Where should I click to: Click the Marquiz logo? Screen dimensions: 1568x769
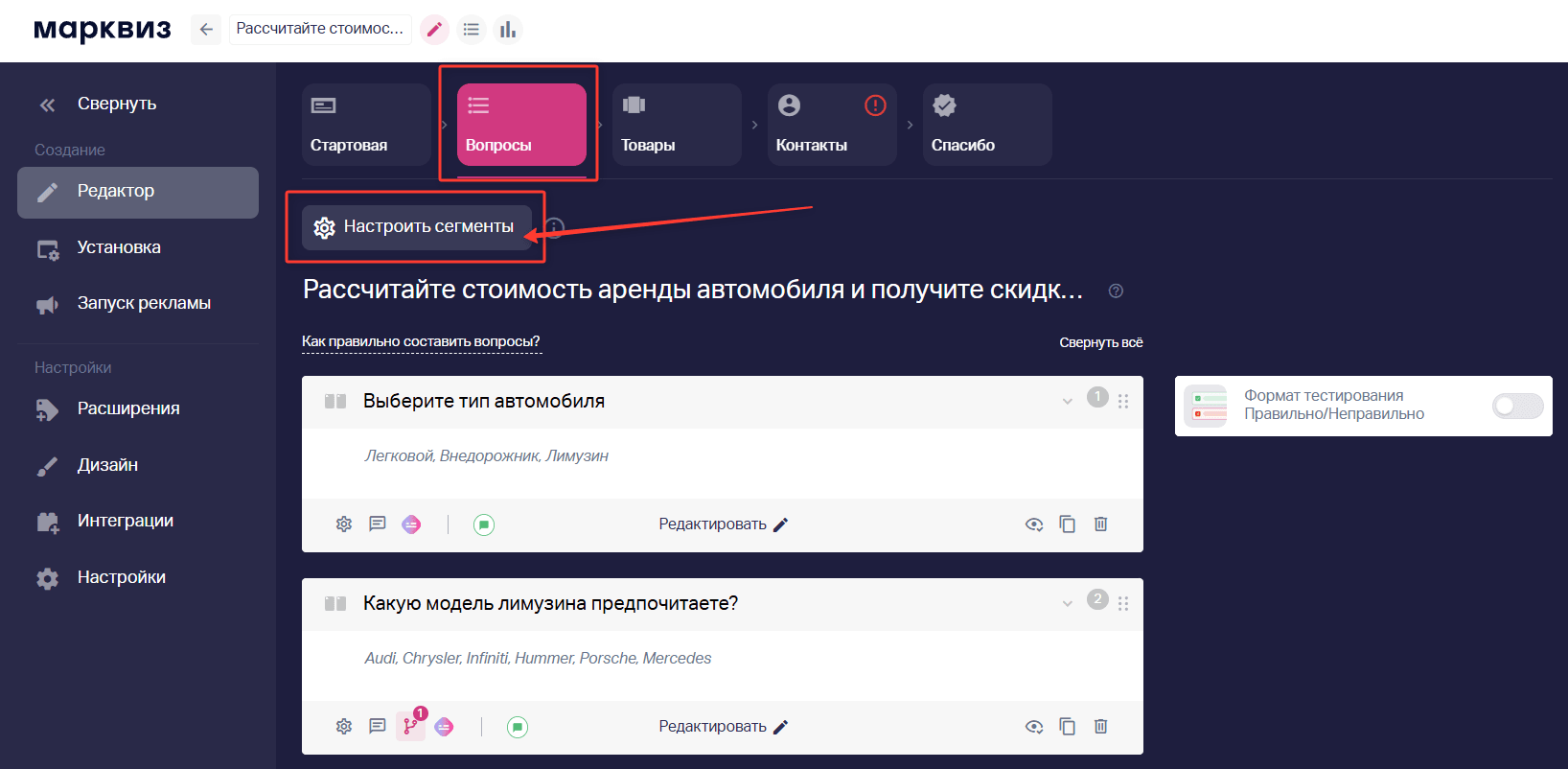click(103, 30)
